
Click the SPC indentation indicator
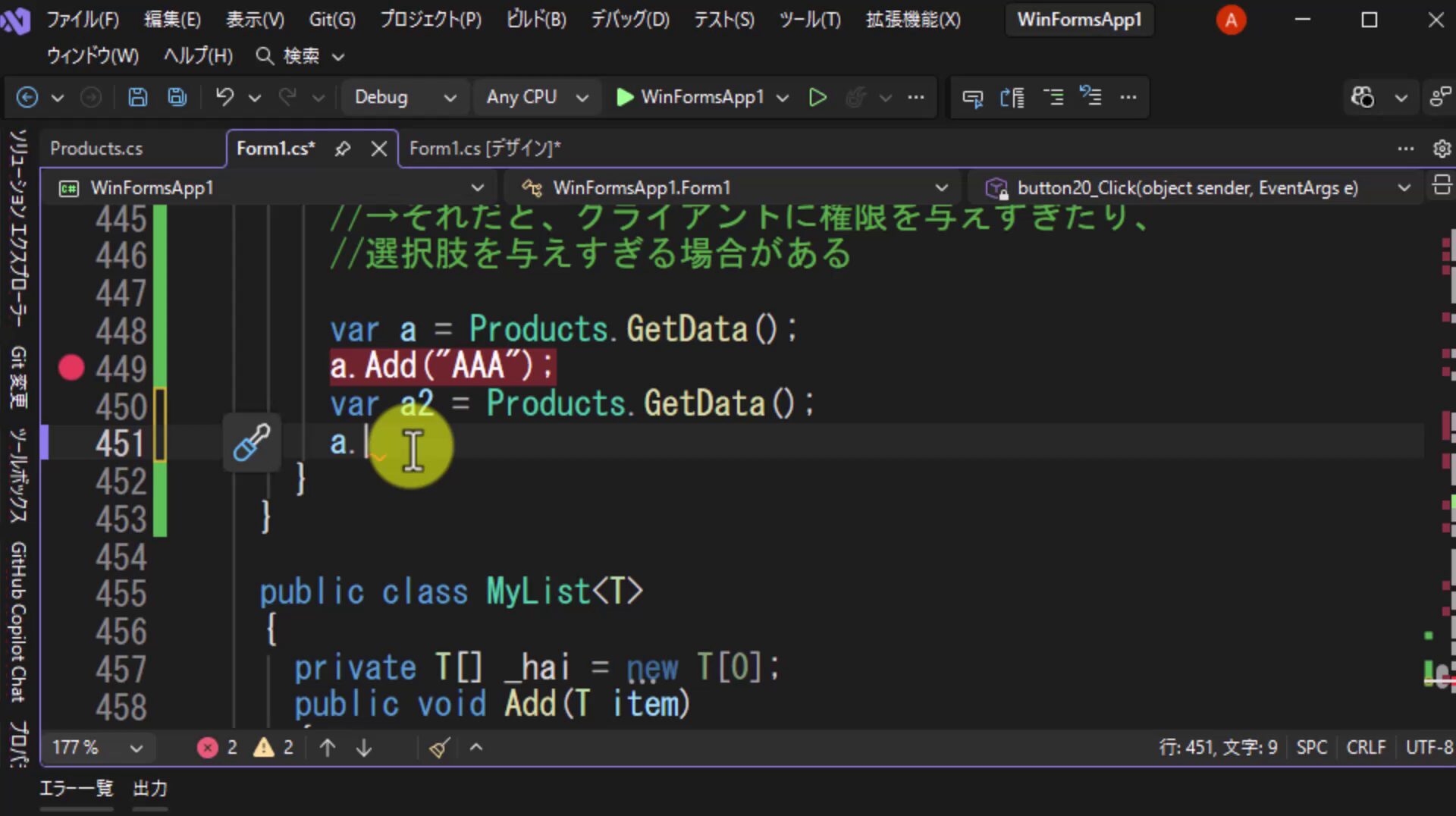click(x=1312, y=748)
